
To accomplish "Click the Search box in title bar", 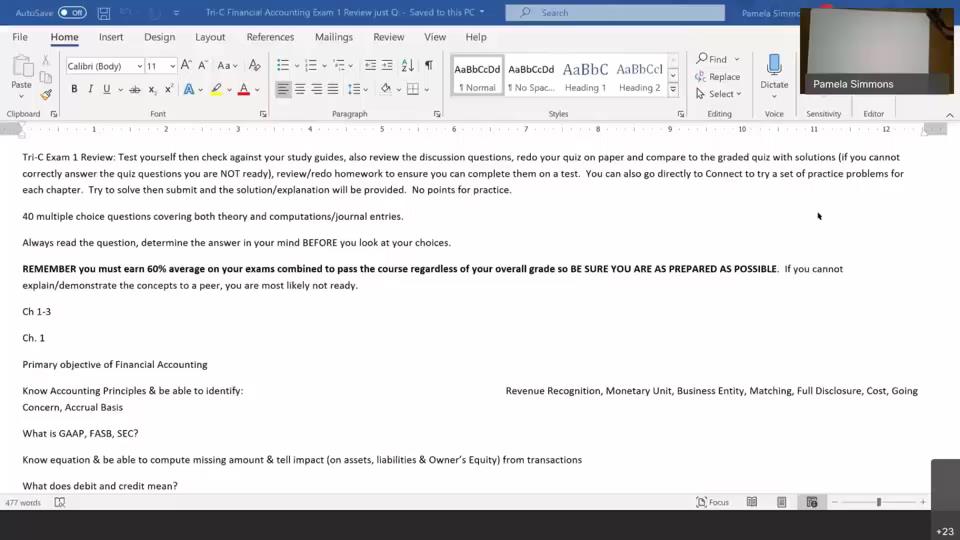I will [x=615, y=12].
